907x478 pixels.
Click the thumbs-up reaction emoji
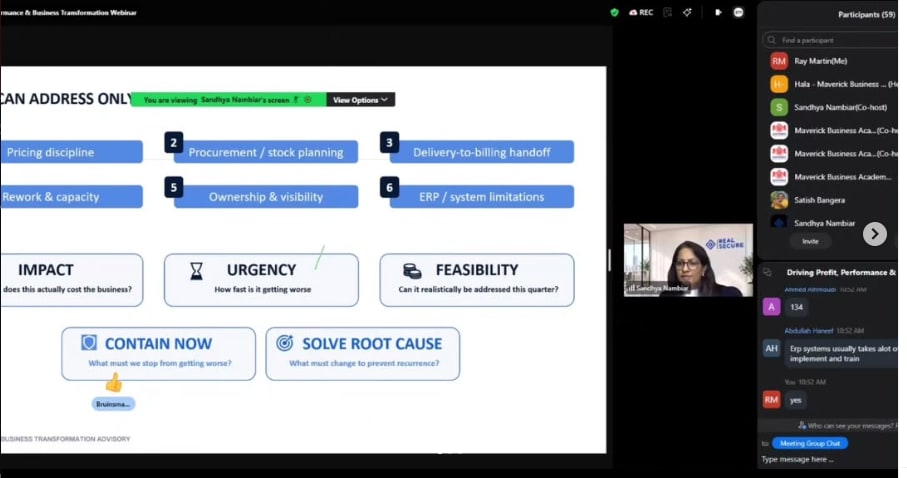point(113,383)
